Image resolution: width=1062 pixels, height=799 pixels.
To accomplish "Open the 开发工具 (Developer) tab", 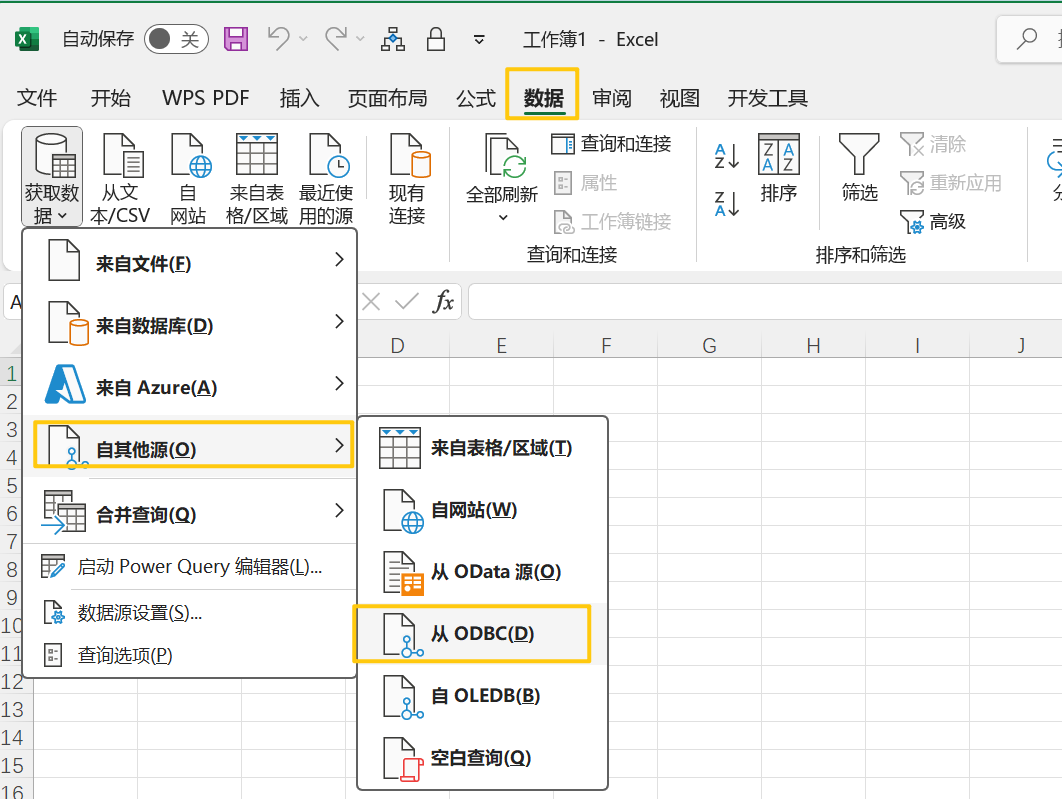I will pyautogui.click(x=767, y=98).
